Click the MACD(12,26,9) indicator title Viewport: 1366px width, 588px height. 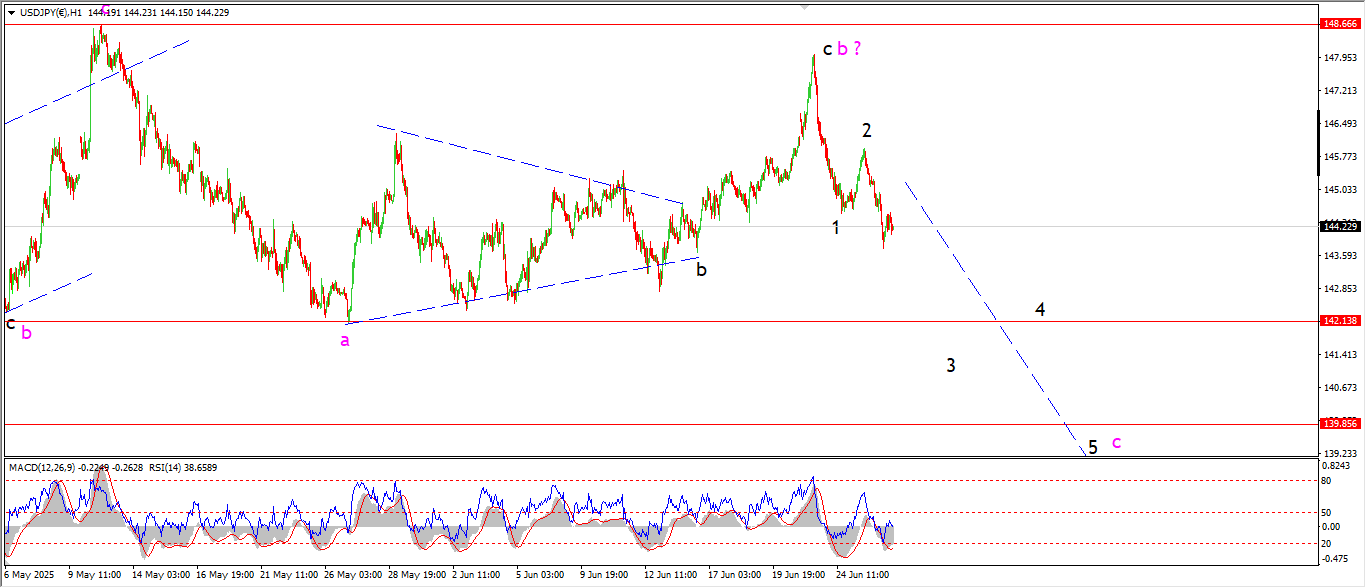(x=43, y=467)
